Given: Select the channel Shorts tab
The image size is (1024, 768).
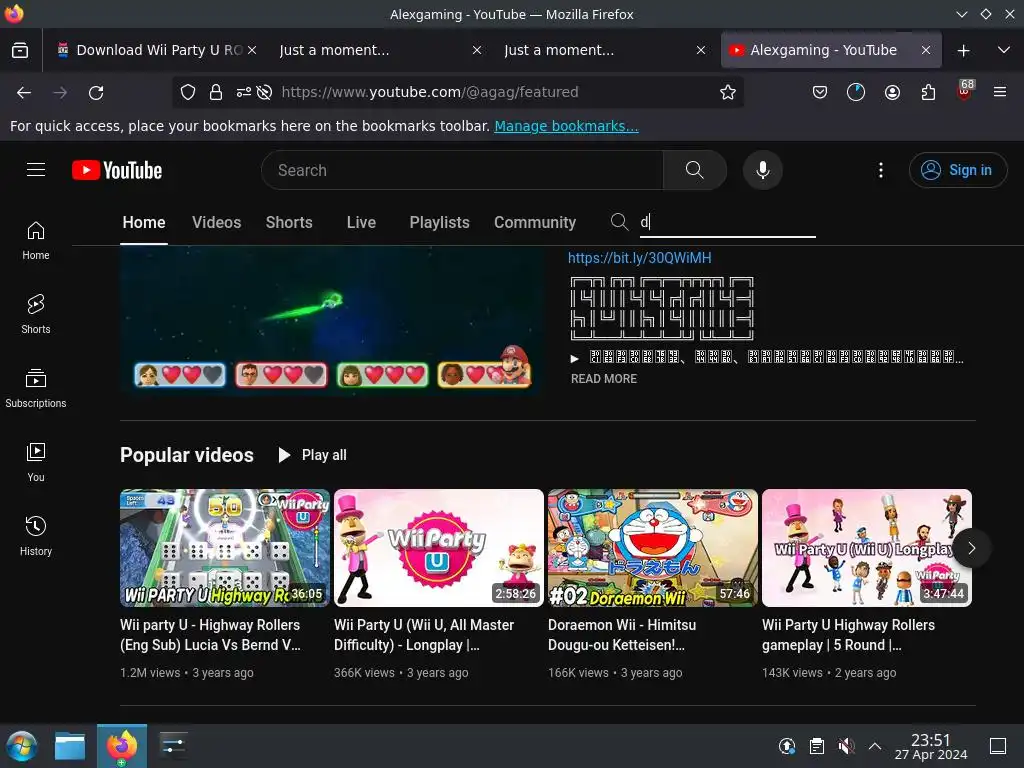Looking at the screenshot, I should click(289, 222).
